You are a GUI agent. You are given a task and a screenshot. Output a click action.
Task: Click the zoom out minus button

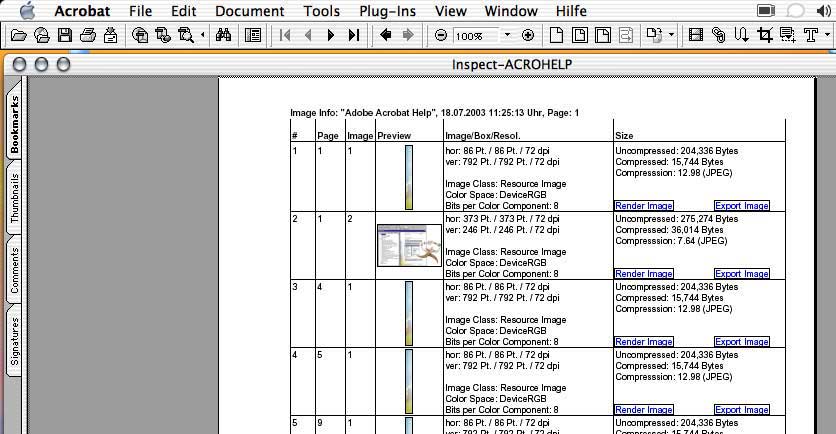(441, 35)
